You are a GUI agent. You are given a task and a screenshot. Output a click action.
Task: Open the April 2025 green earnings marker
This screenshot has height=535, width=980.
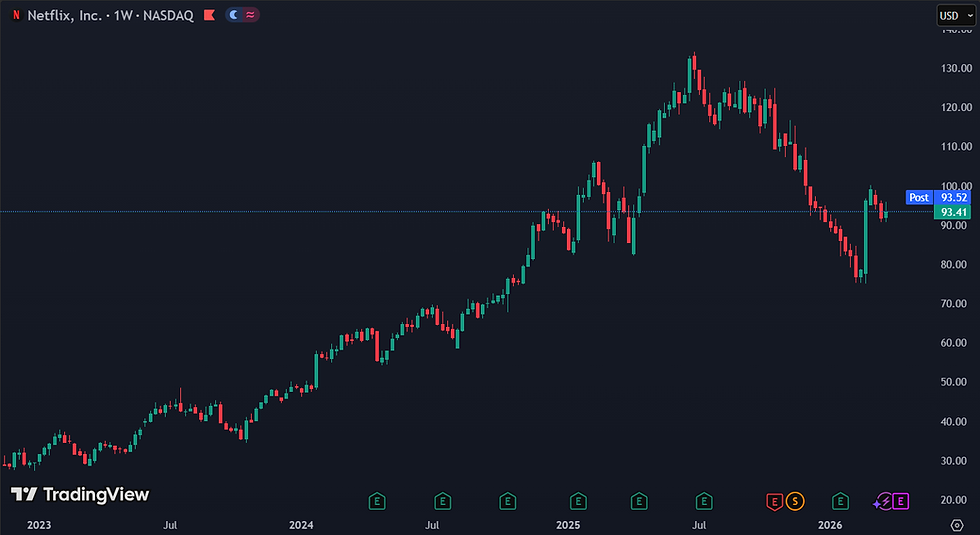tap(639, 501)
